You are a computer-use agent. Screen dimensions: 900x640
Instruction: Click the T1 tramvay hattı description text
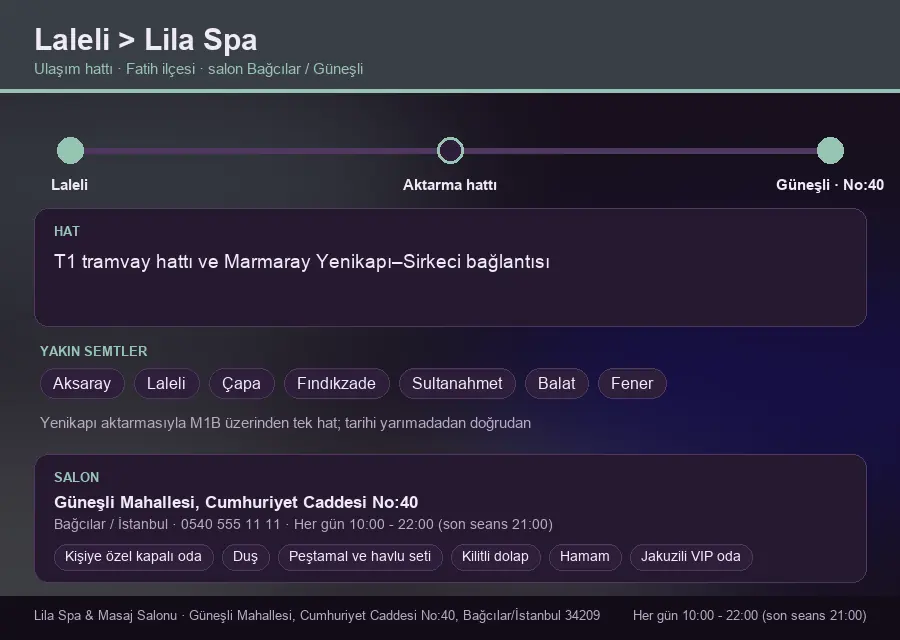pyautogui.click(x=302, y=262)
